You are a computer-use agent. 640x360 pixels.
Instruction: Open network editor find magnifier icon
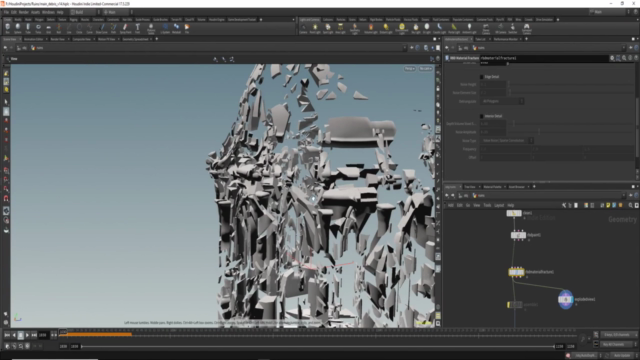click(631, 205)
